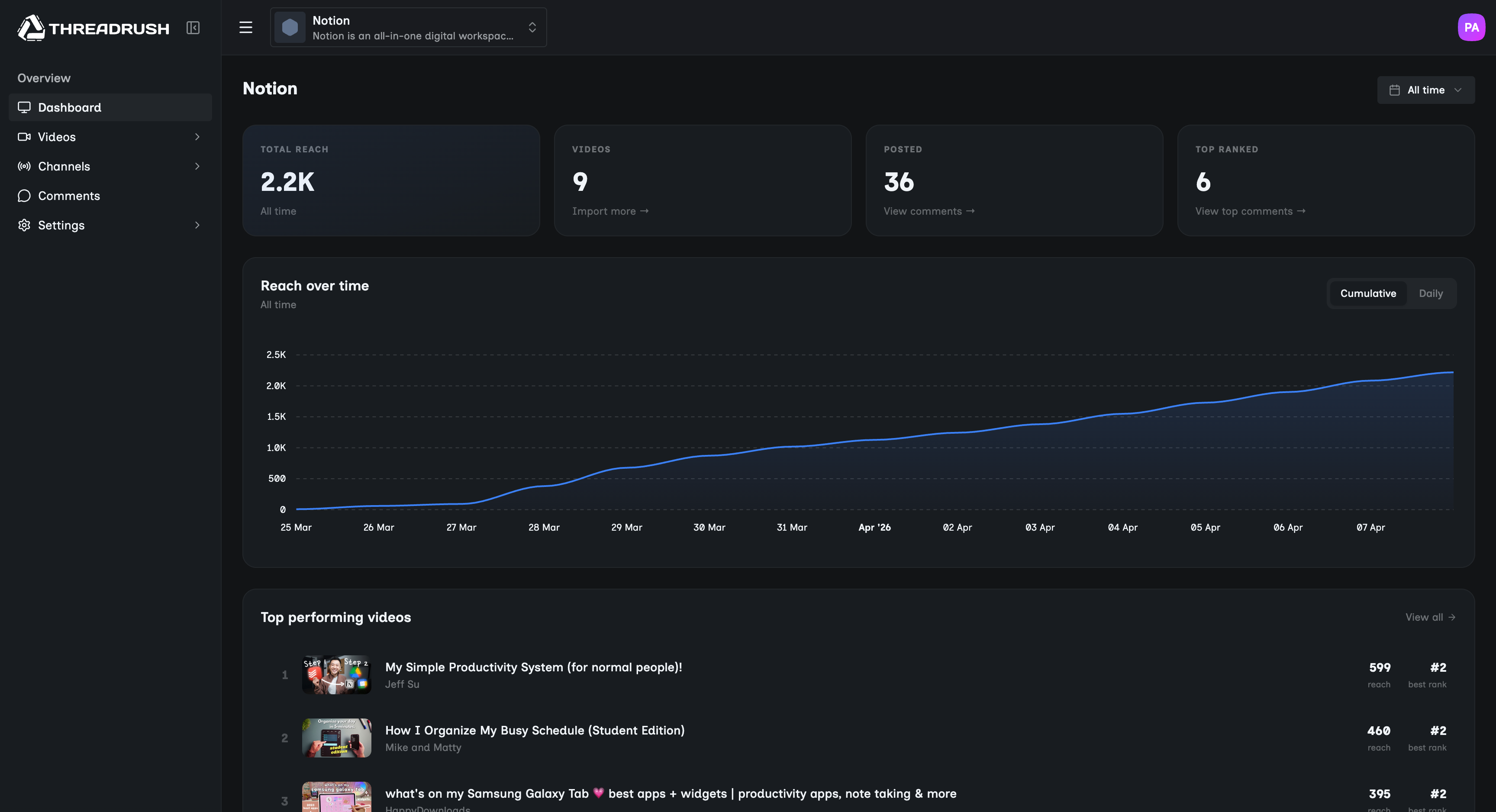
Task: Open Samsung Galaxy Tab video title
Action: pos(670,794)
